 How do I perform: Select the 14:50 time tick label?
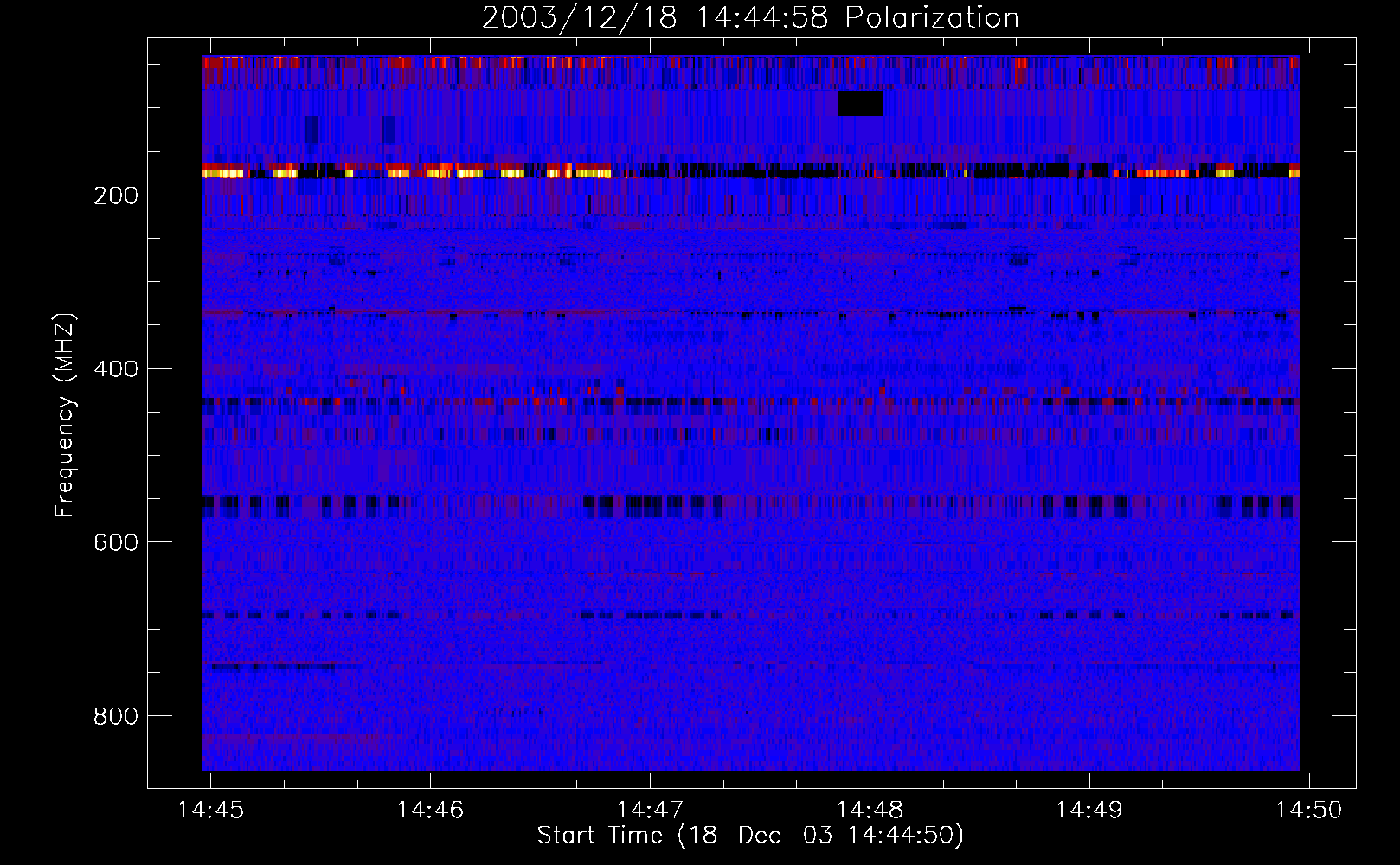[x=1309, y=810]
